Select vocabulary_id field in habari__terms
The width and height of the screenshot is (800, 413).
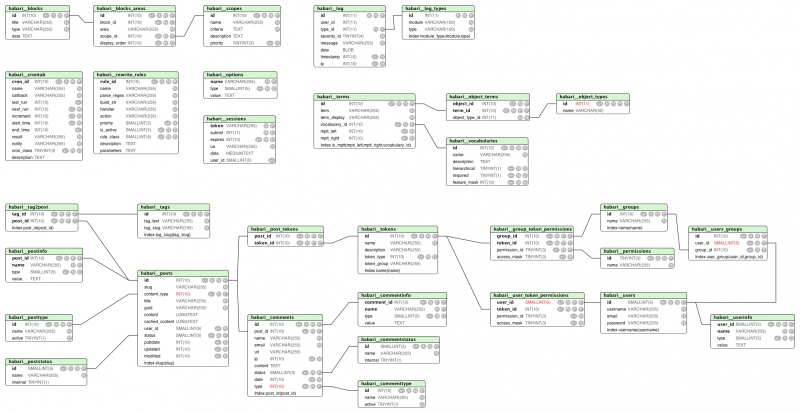pyautogui.click(x=365, y=125)
